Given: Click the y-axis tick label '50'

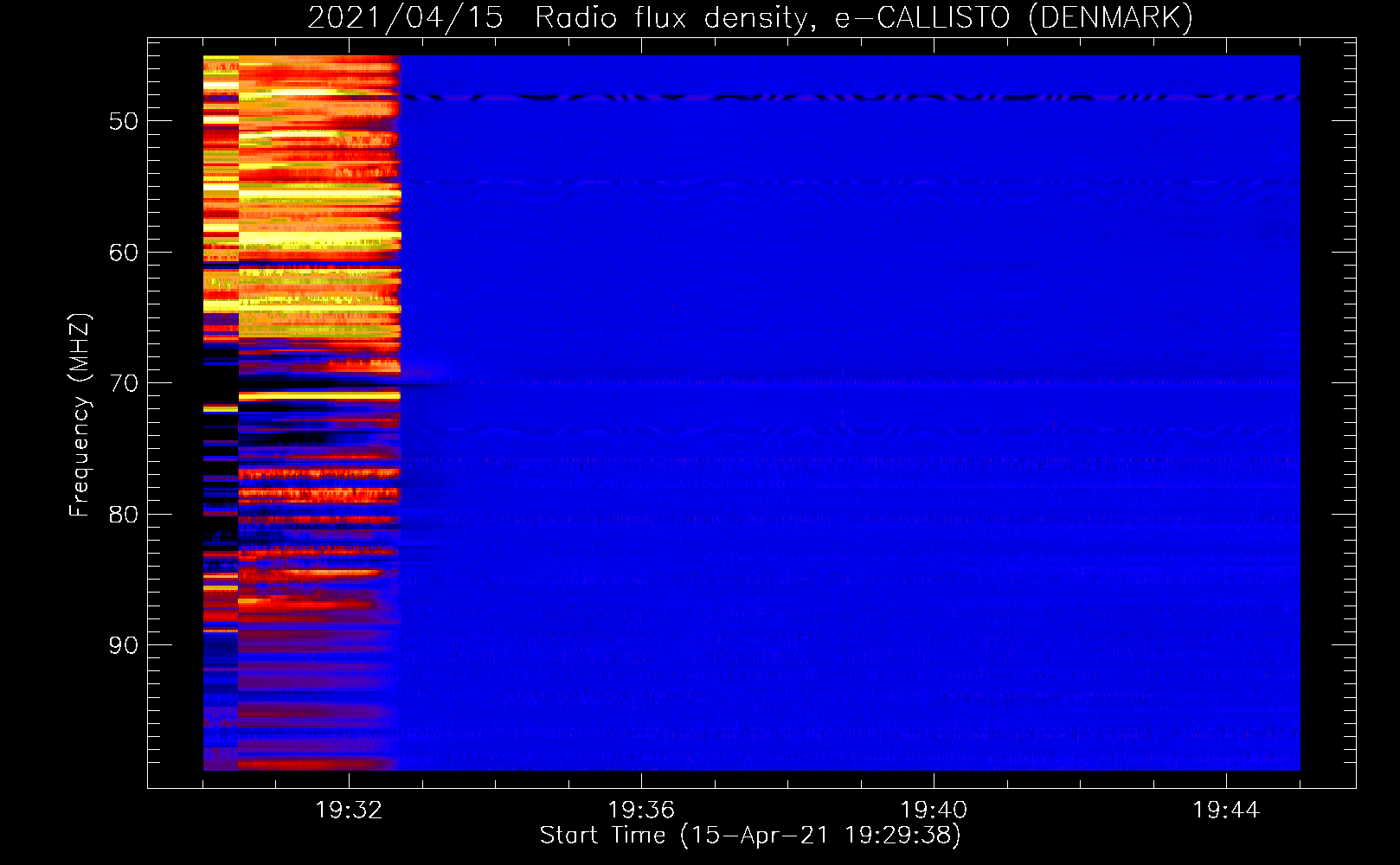Looking at the screenshot, I should tap(124, 121).
